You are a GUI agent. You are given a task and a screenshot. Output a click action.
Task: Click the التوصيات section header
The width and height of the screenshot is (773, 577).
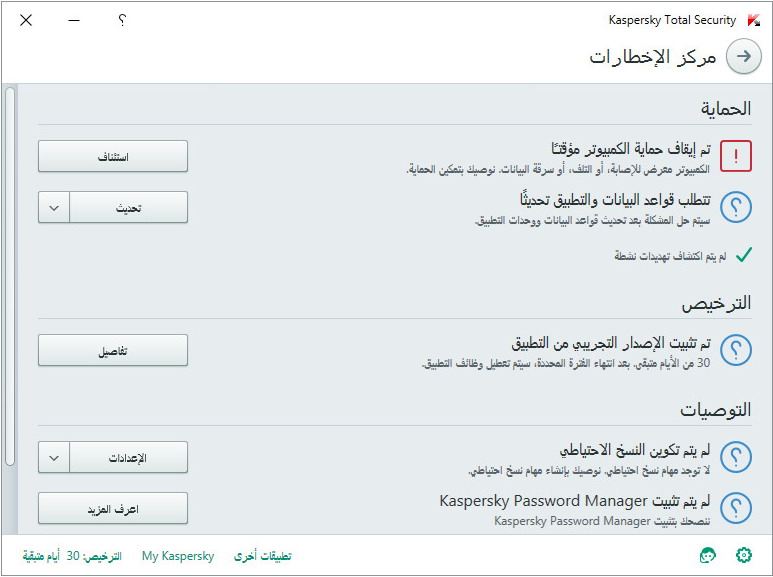pos(715,410)
